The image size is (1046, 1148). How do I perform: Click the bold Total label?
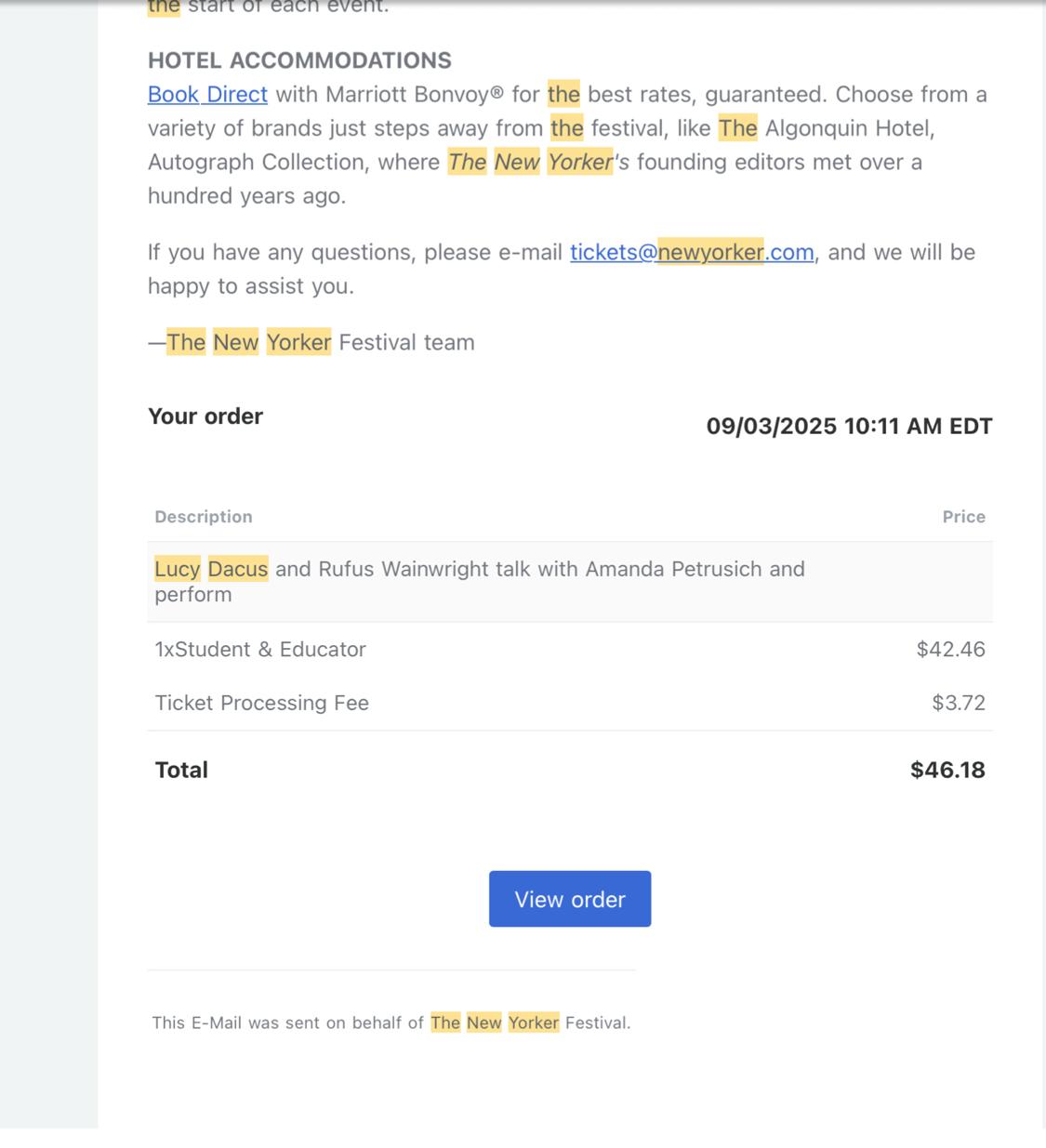[181, 771]
